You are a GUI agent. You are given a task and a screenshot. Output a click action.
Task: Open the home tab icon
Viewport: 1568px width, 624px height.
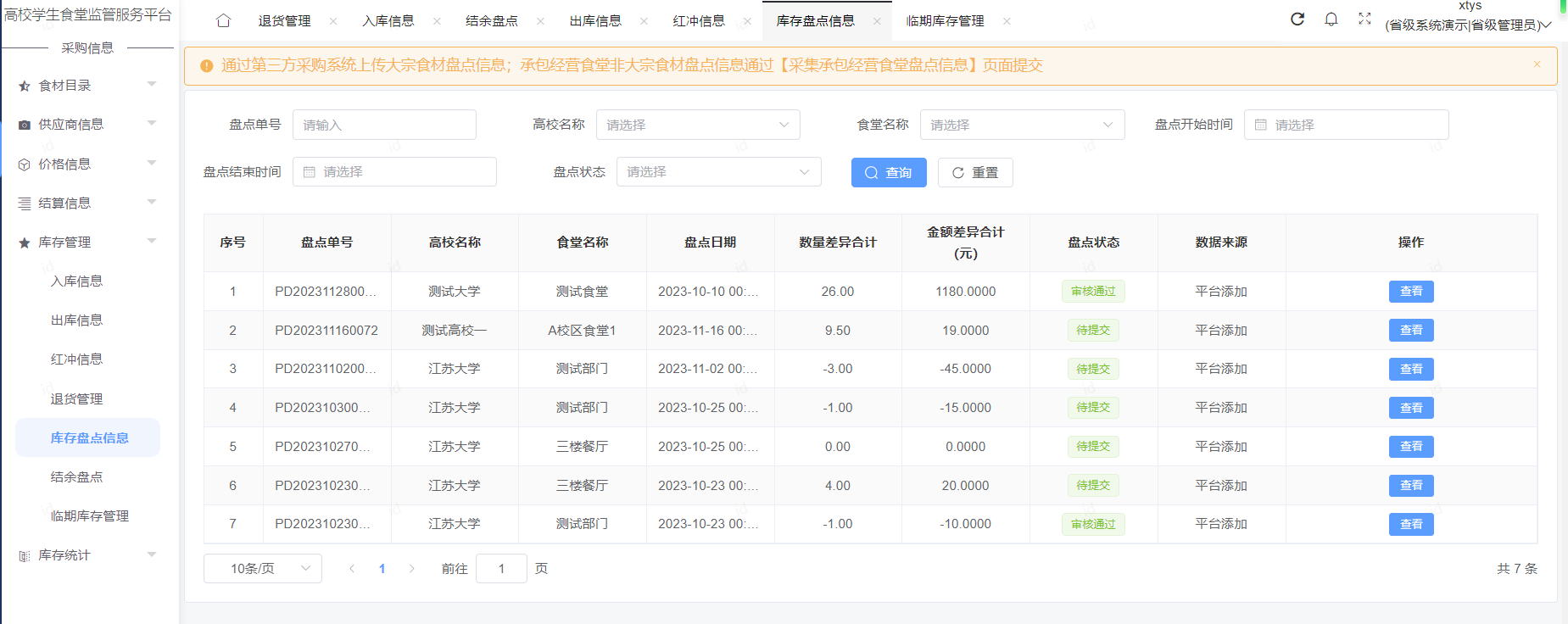point(223,20)
